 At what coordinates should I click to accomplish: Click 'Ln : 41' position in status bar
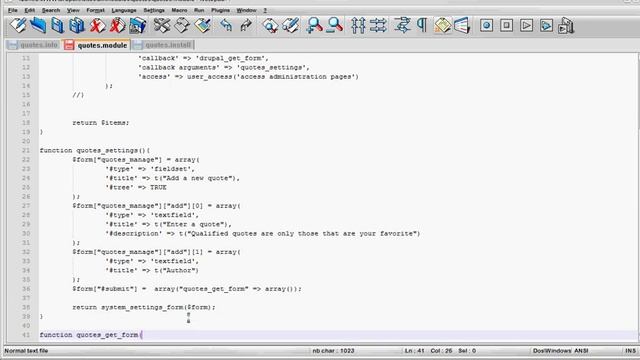pos(415,351)
